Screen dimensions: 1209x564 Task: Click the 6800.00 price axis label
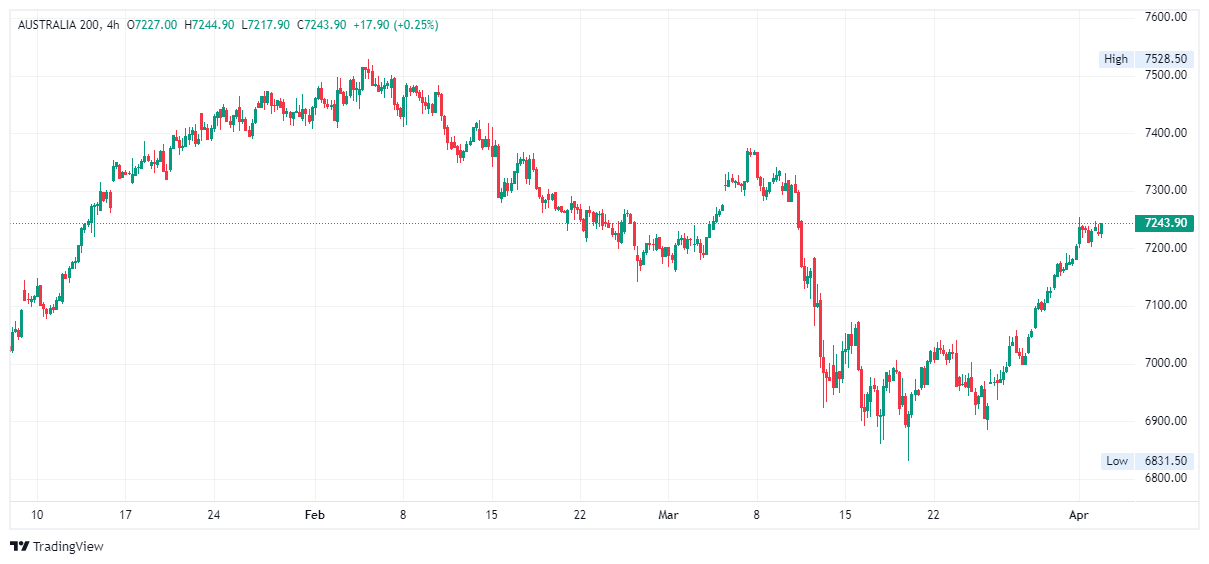point(1165,478)
